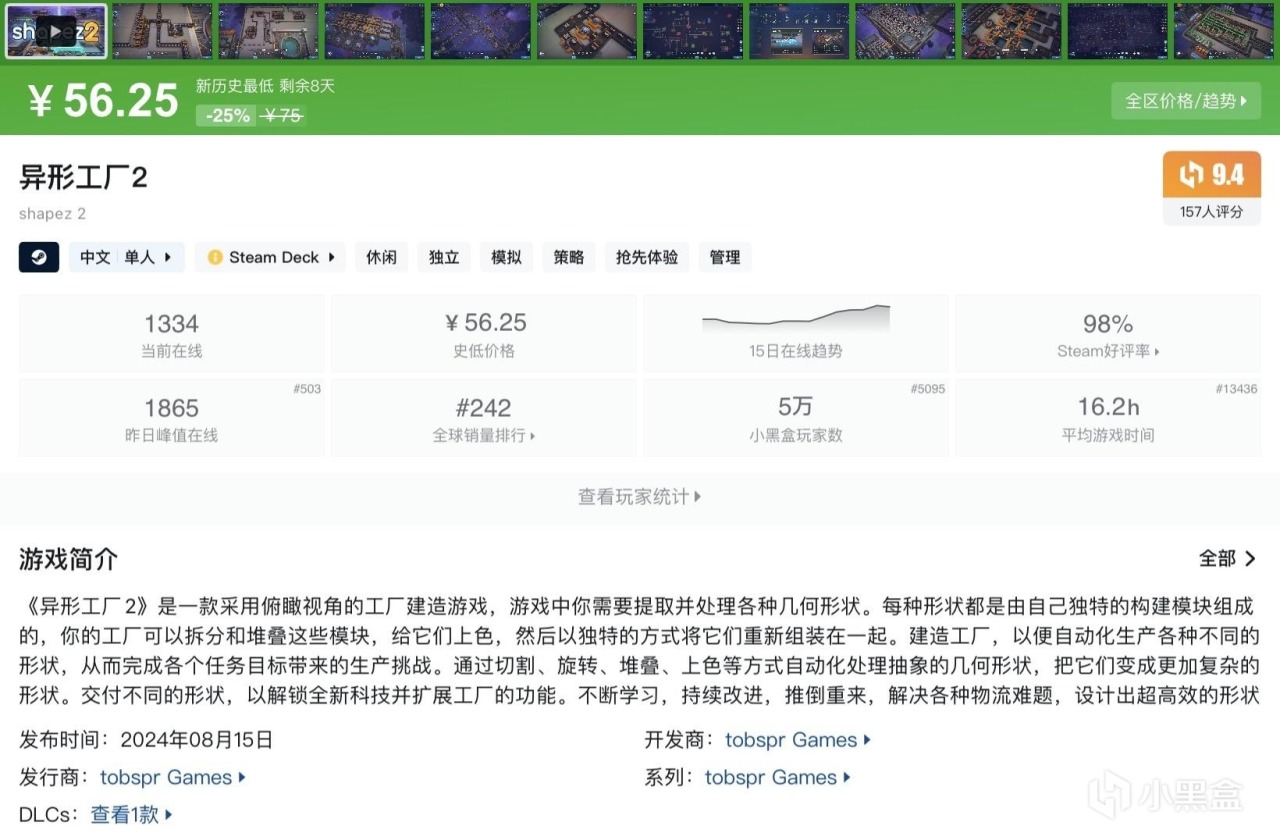Open the 发行商 tobspr Games link
Image resolution: width=1280 pixels, height=840 pixels.
(173, 777)
